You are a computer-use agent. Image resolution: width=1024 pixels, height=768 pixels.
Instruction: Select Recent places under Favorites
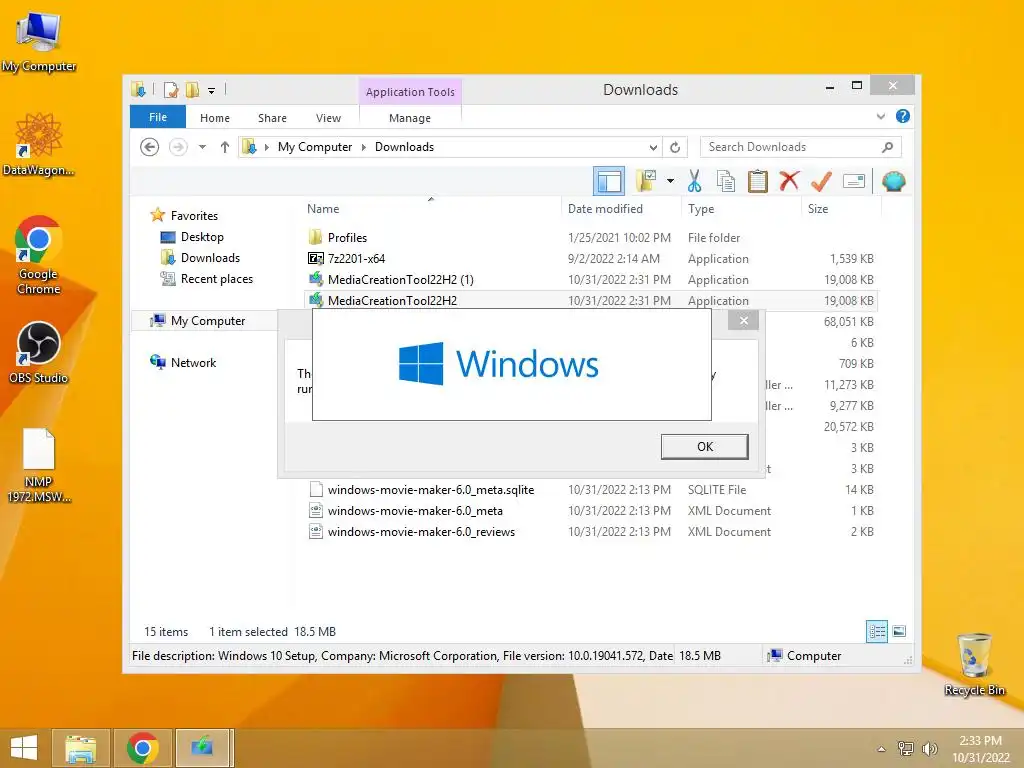coord(217,279)
